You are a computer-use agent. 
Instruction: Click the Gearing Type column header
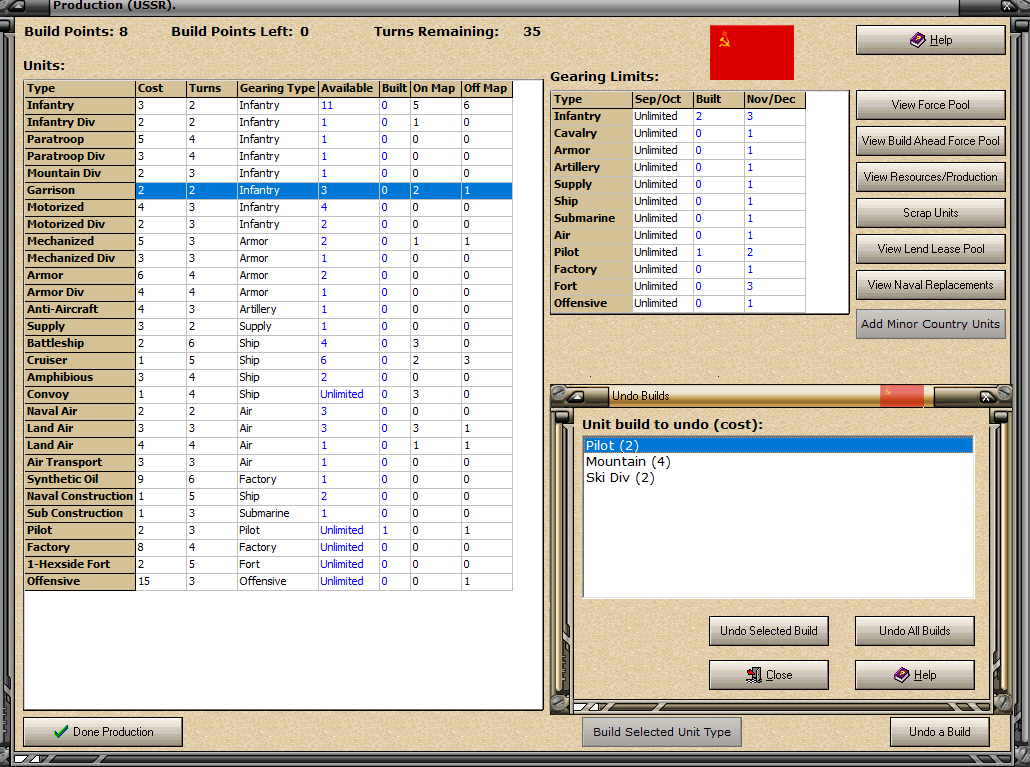tap(277, 88)
